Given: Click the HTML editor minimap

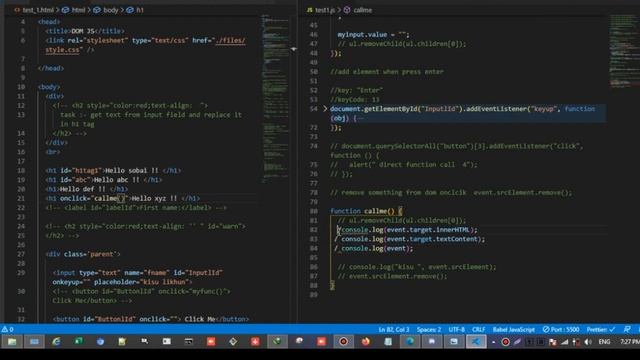Looking at the screenshot, I should coord(276,98).
